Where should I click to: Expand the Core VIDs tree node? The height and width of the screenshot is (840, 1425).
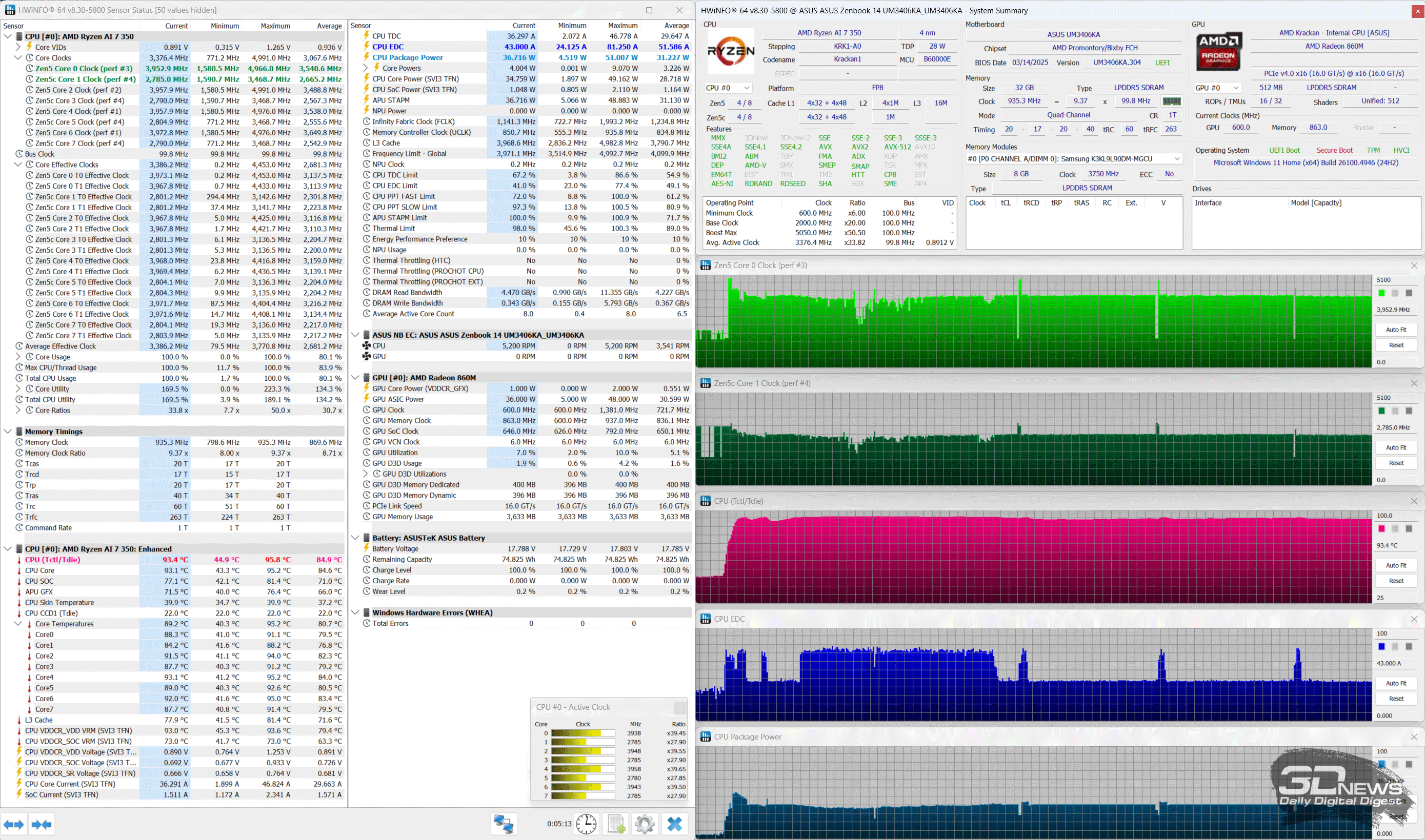point(18,47)
